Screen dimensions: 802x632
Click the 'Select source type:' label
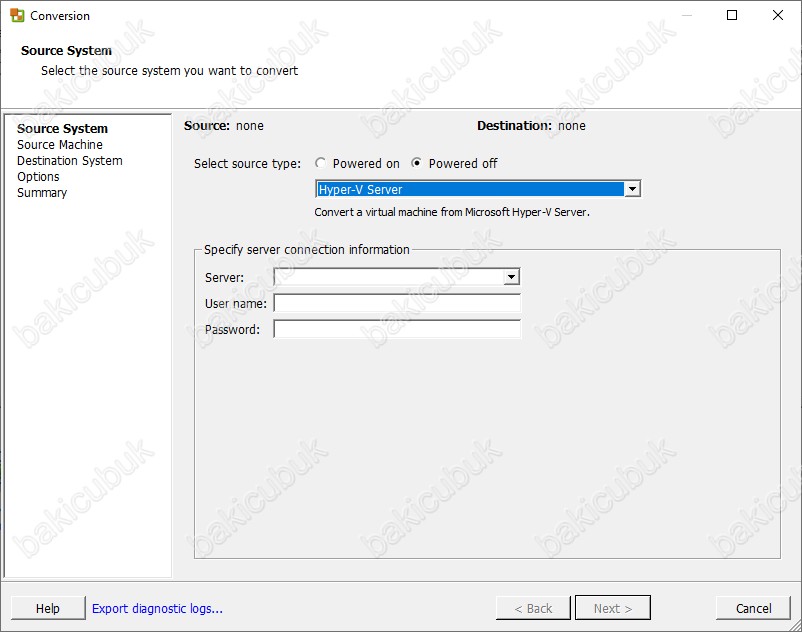click(248, 164)
